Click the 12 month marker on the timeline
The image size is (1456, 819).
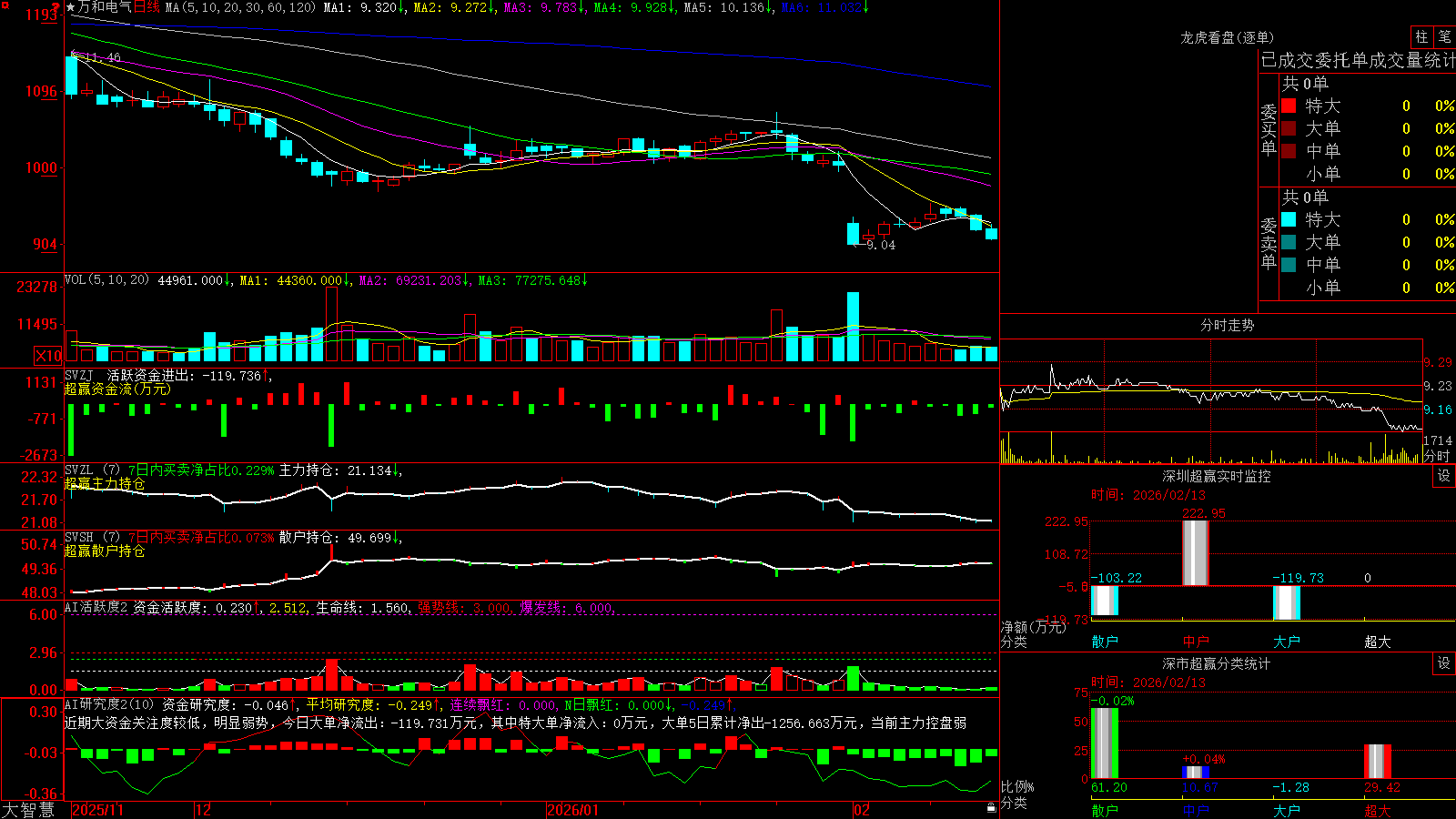[204, 810]
